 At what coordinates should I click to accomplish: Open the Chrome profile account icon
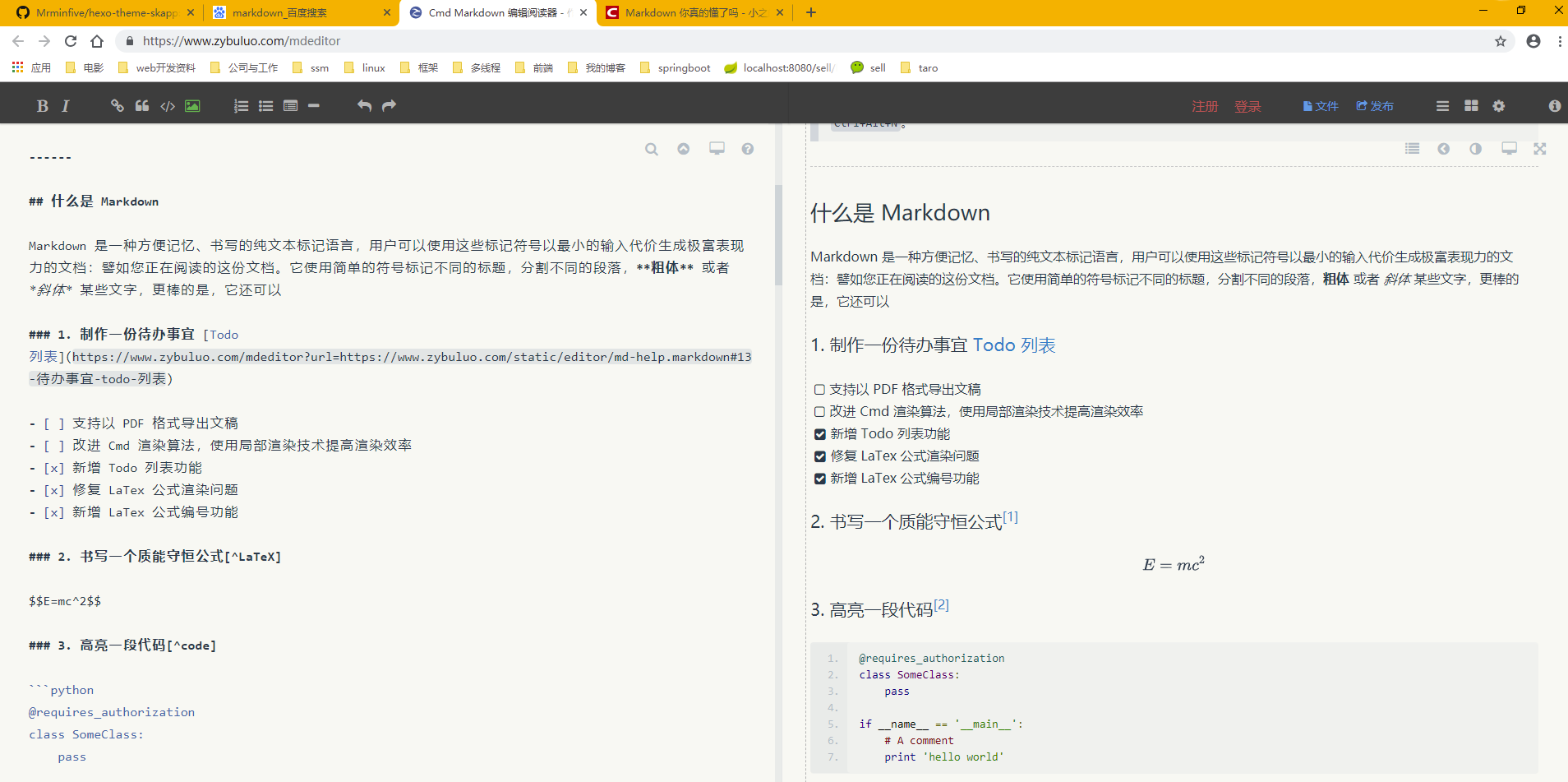[x=1533, y=41]
